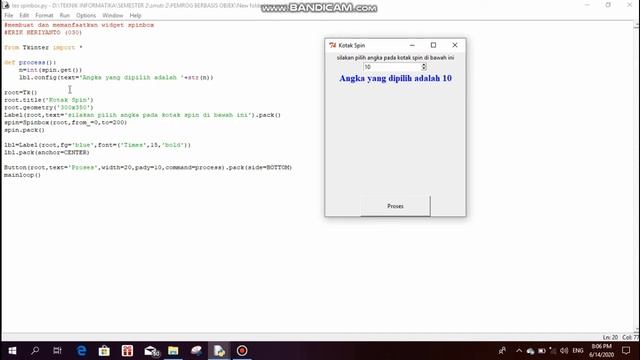Minimize the Kotak Spin window

[412, 45]
